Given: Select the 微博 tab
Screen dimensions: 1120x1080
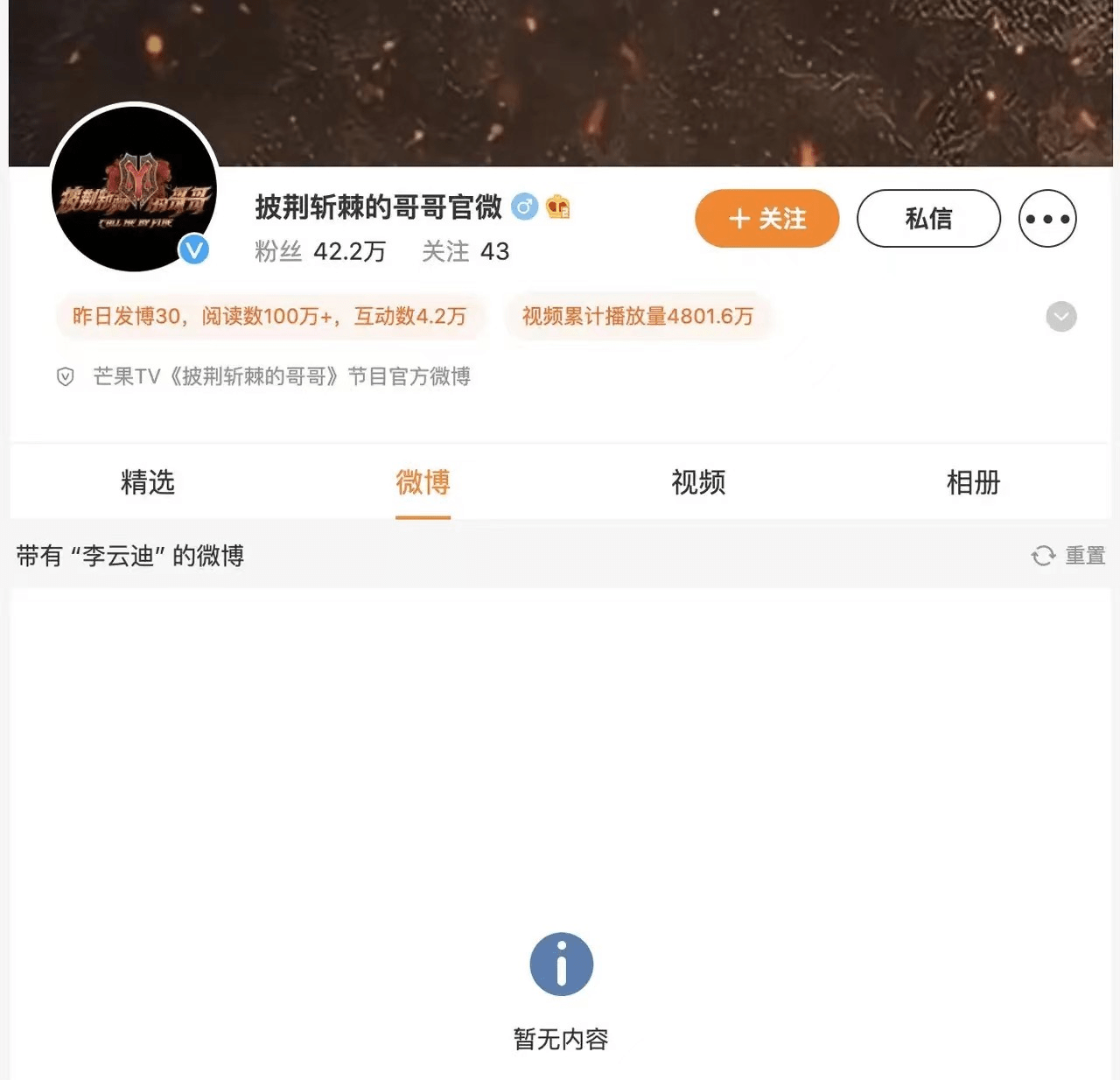Looking at the screenshot, I should click(x=423, y=482).
